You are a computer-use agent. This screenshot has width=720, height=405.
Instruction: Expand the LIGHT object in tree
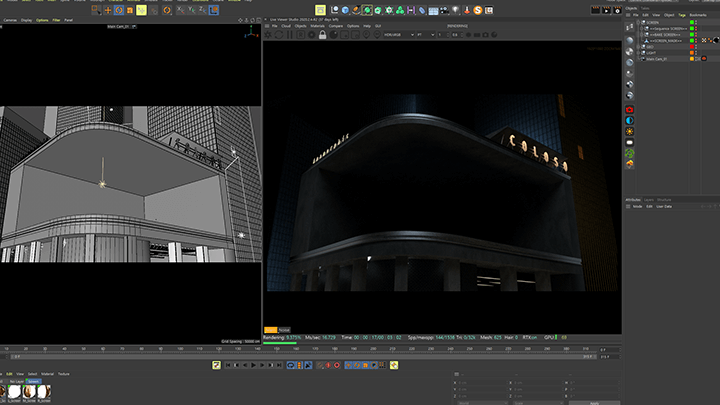[x=638, y=53]
